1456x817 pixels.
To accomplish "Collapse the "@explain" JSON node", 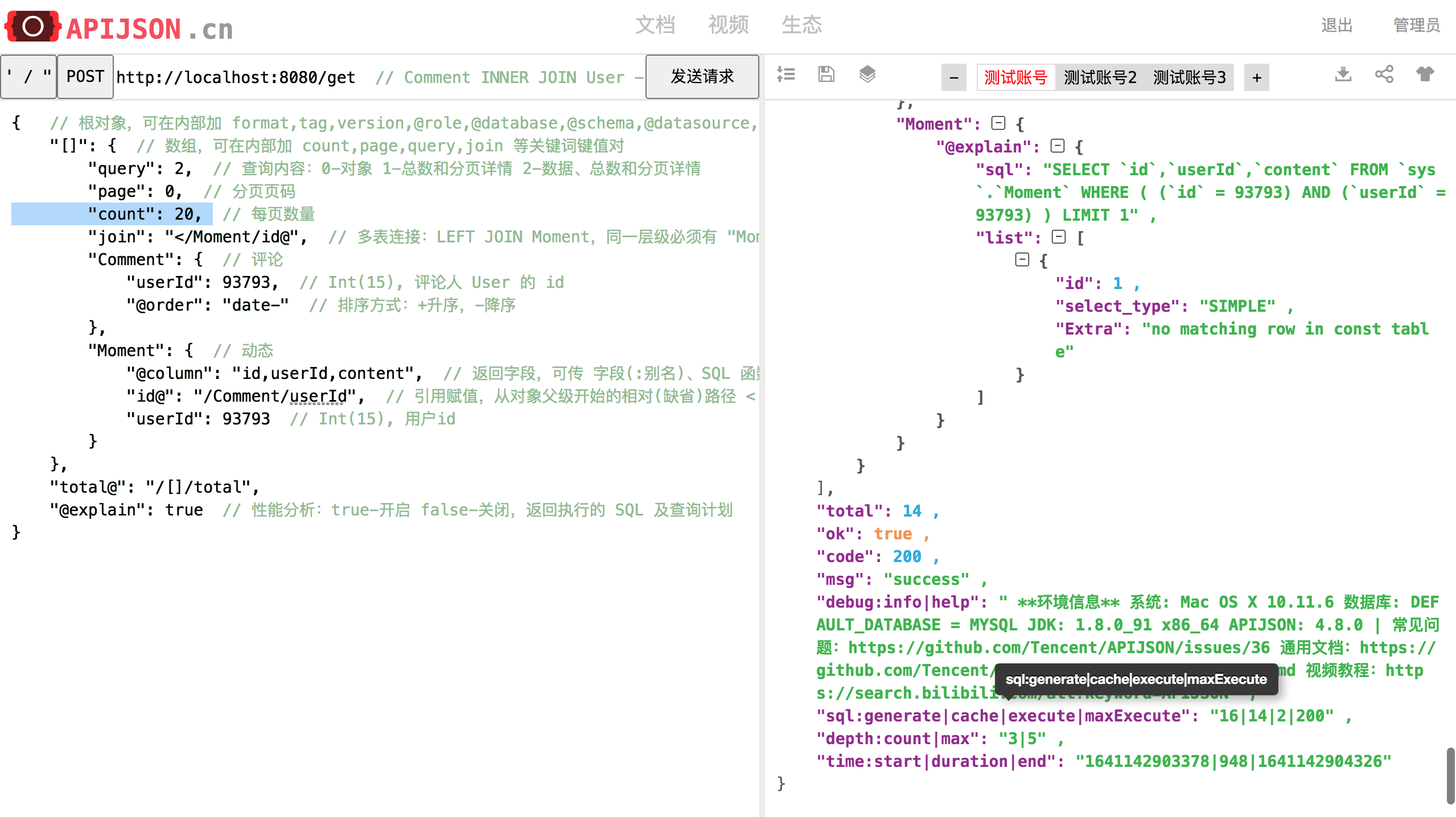I will [1058, 146].
